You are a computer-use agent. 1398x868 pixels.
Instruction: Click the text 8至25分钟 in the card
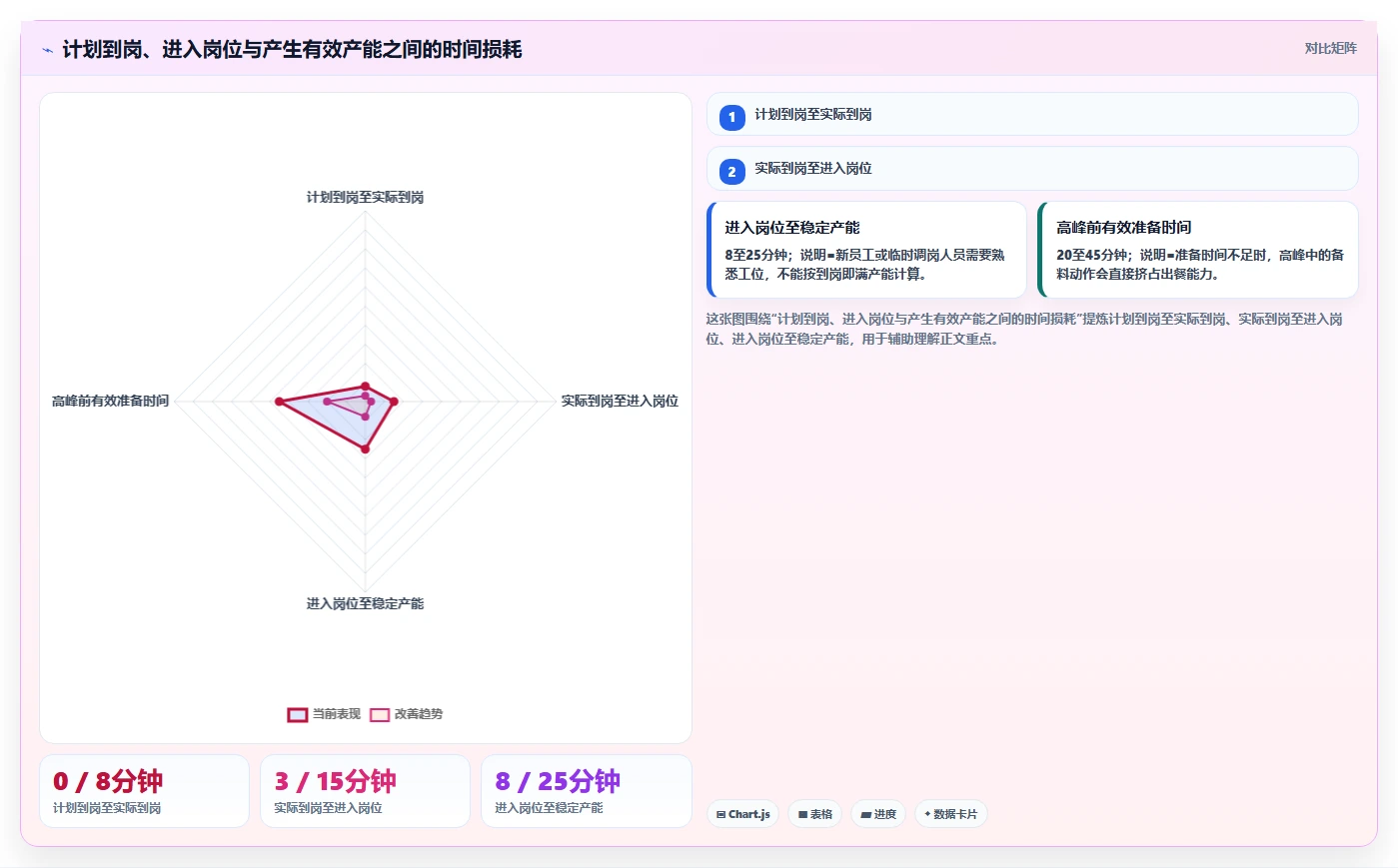coord(756,255)
